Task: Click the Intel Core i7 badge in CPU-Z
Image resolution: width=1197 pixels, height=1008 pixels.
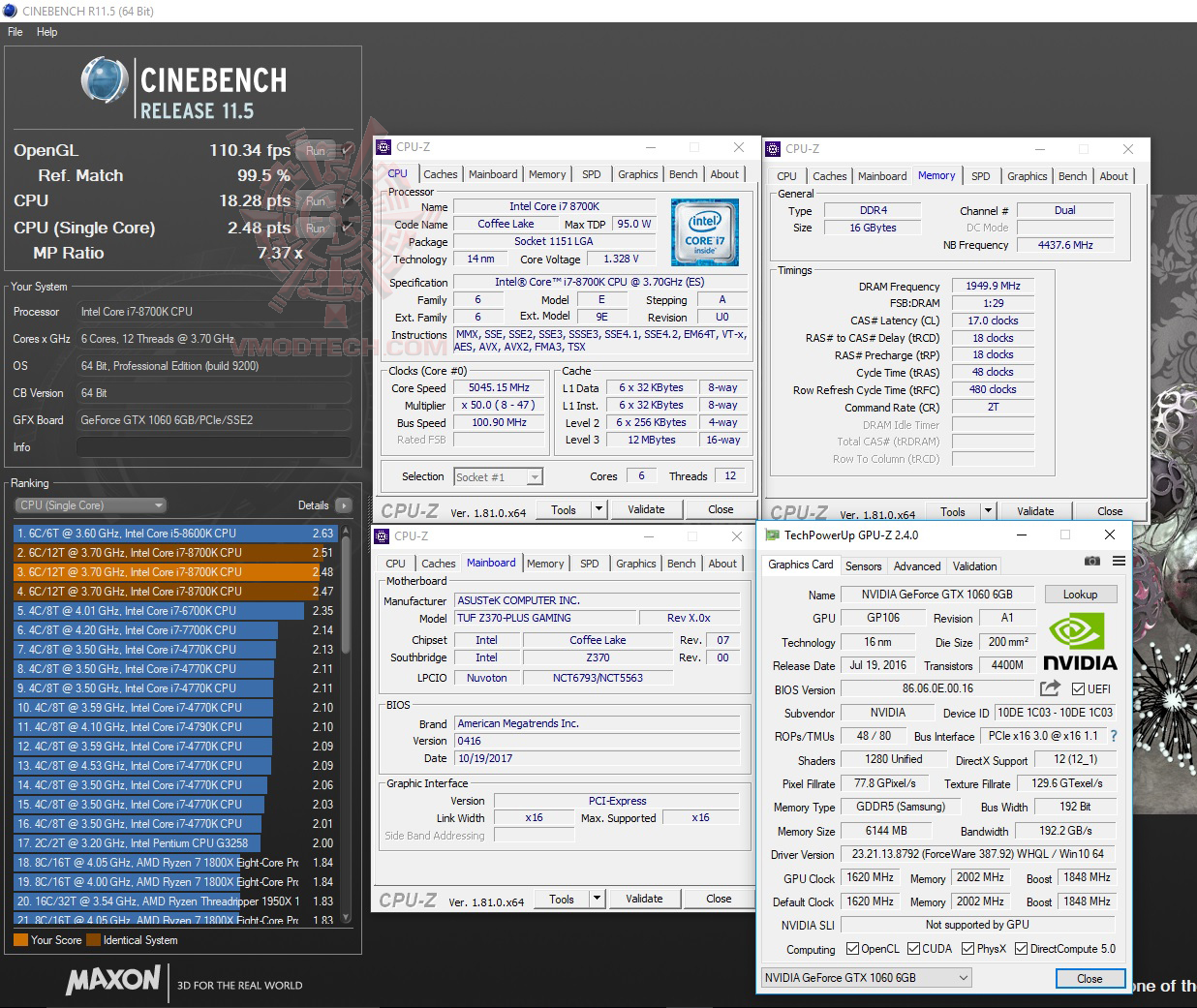Action: tap(705, 232)
